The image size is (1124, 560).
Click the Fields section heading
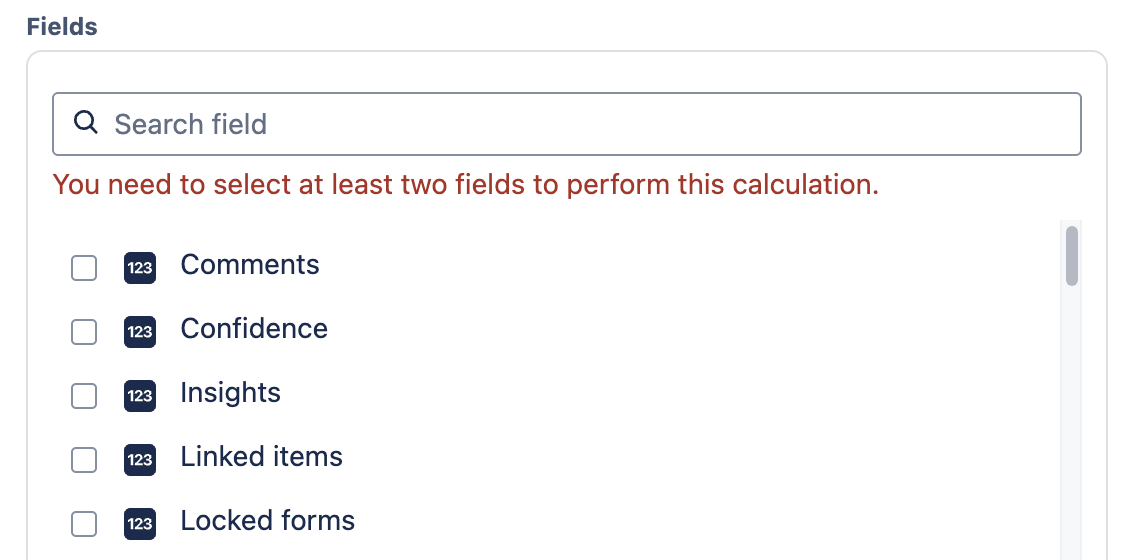[62, 27]
